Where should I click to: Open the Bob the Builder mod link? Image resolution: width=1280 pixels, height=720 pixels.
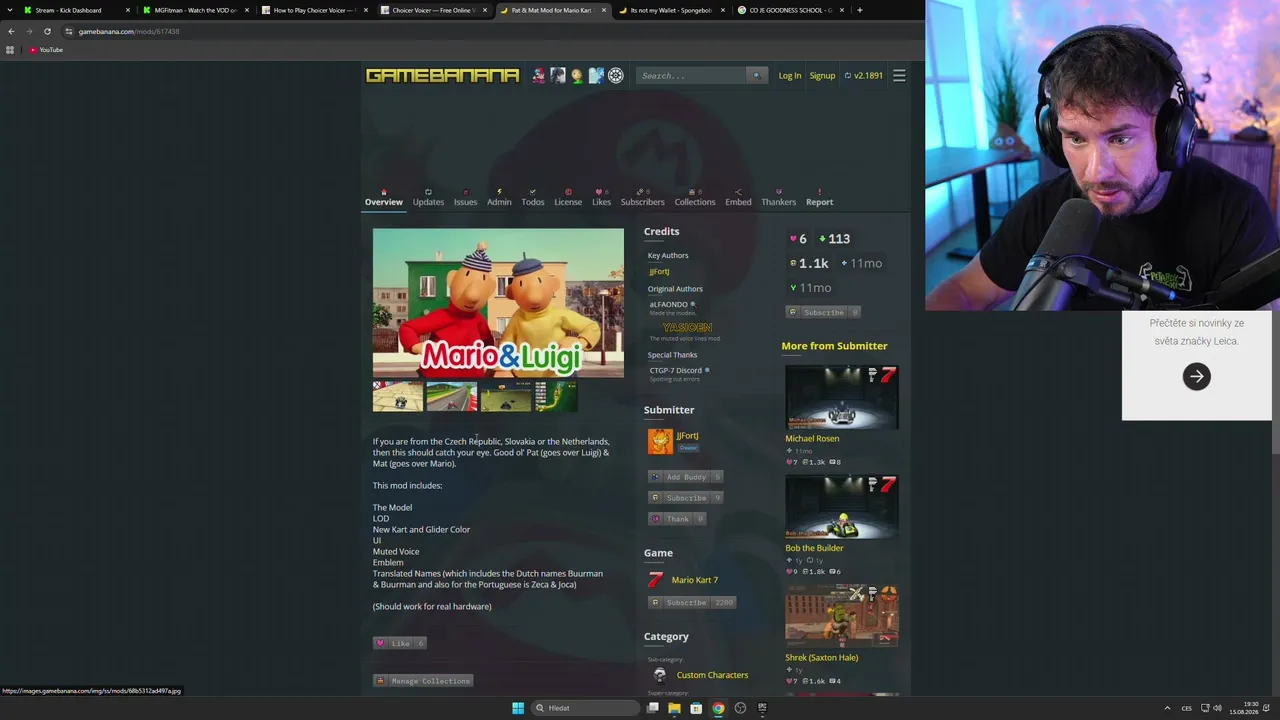(x=814, y=548)
